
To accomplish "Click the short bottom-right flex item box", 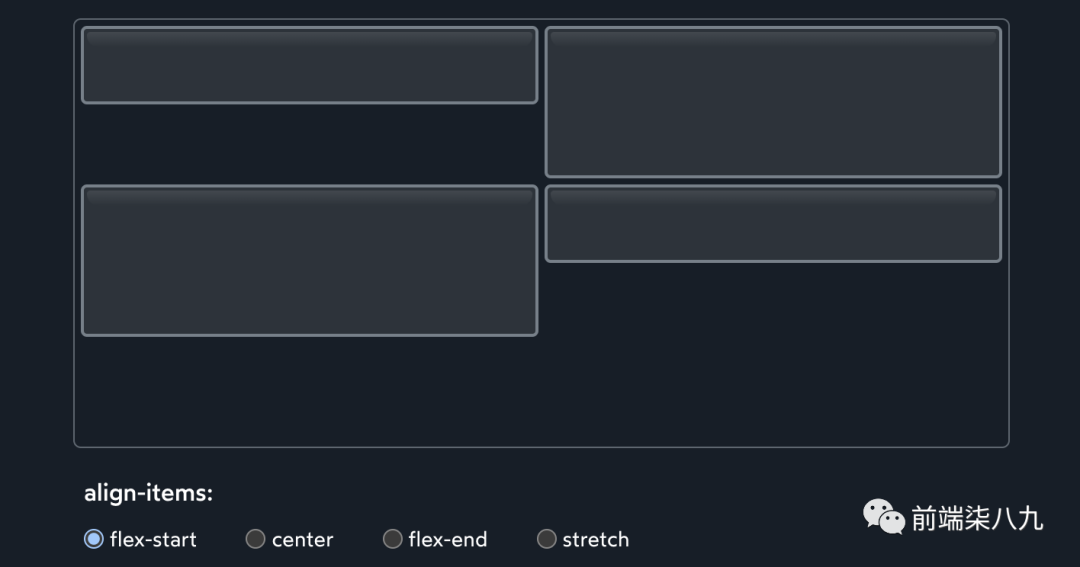I will tap(773, 224).
